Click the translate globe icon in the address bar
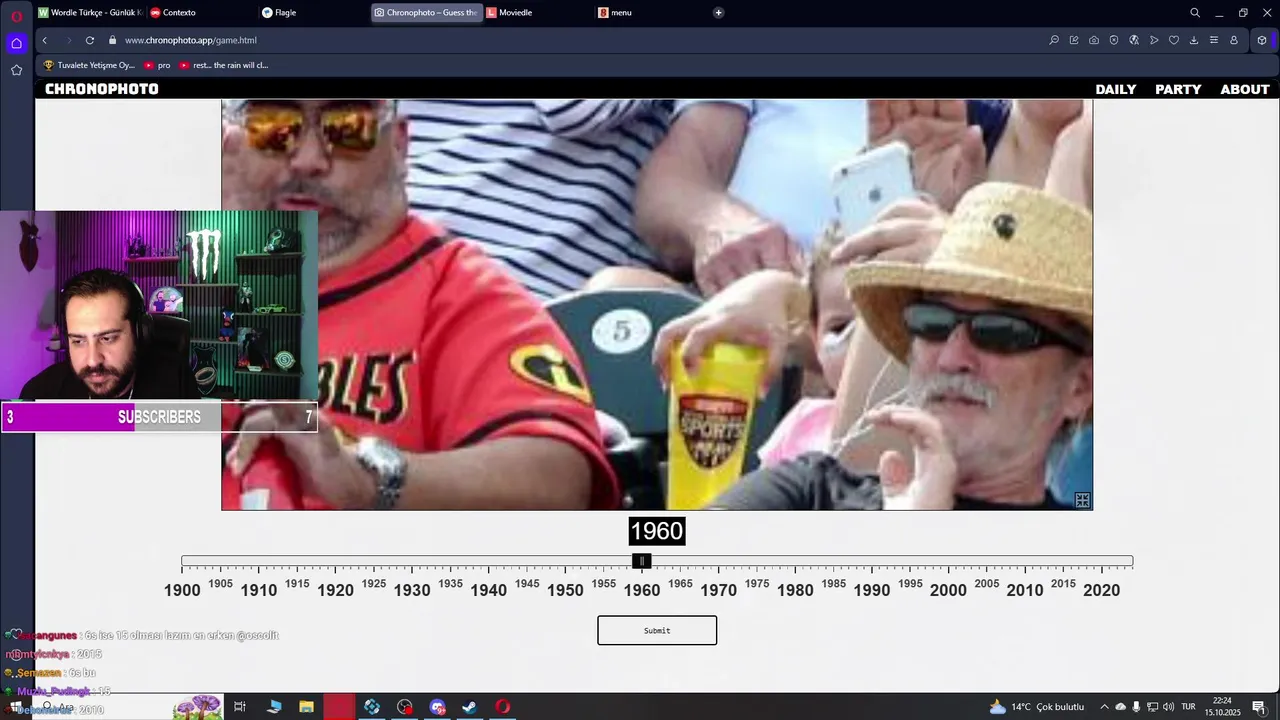 coord(1134,40)
